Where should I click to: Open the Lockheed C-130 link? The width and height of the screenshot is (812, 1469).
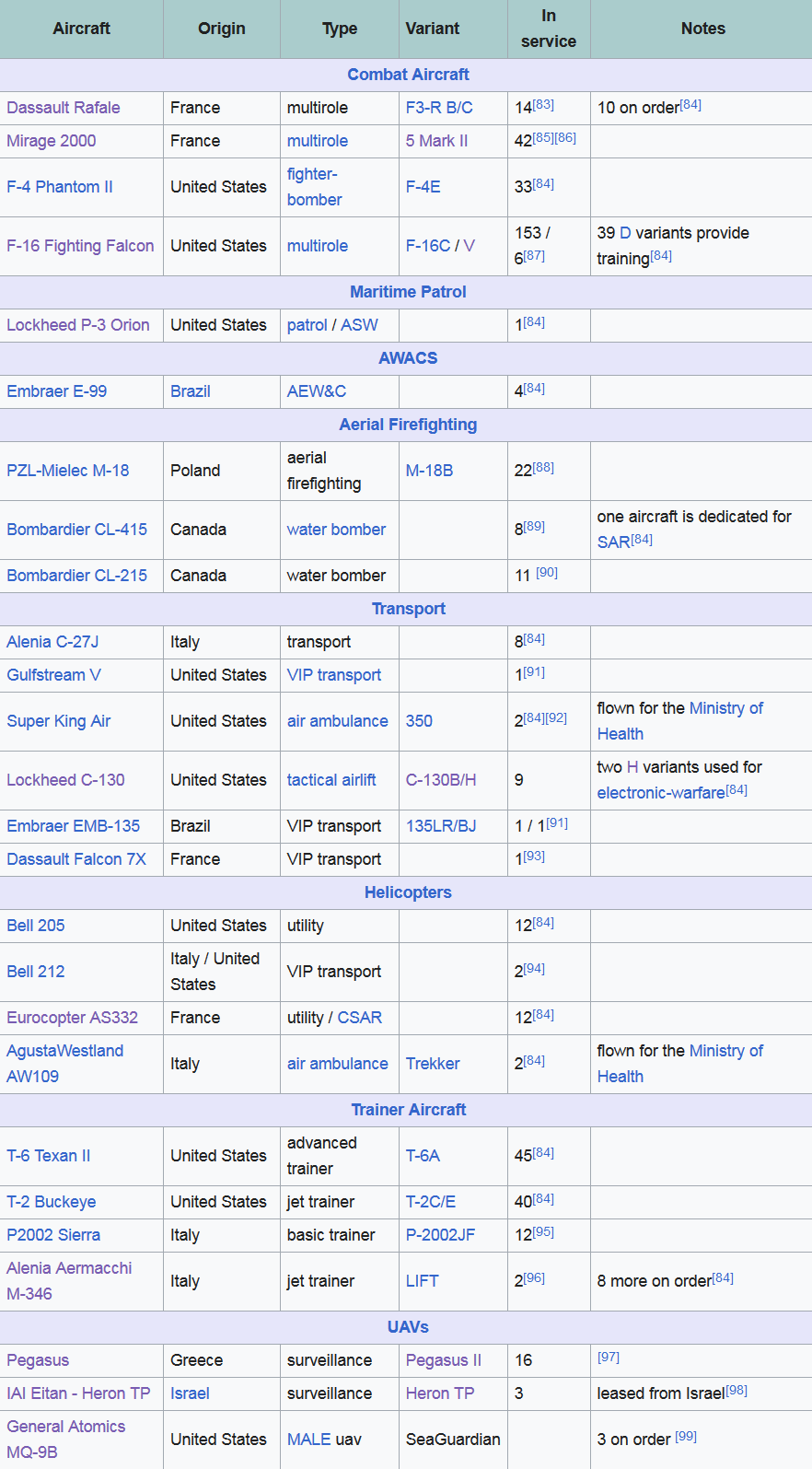pos(65,780)
